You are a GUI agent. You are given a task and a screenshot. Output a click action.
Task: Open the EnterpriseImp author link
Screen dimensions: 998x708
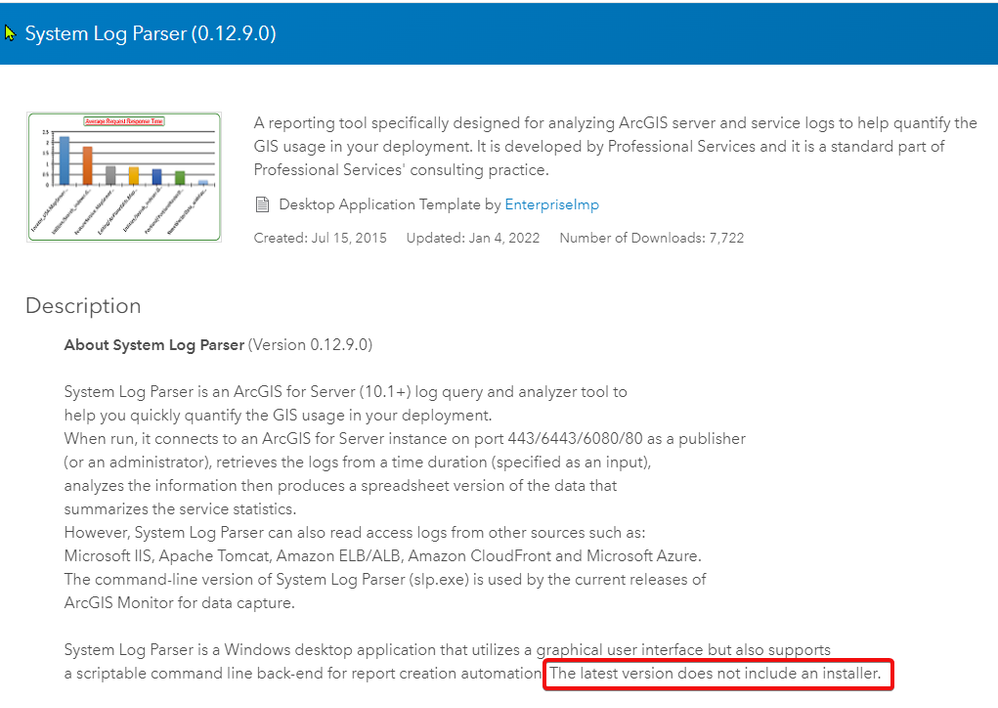coord(551,205)
